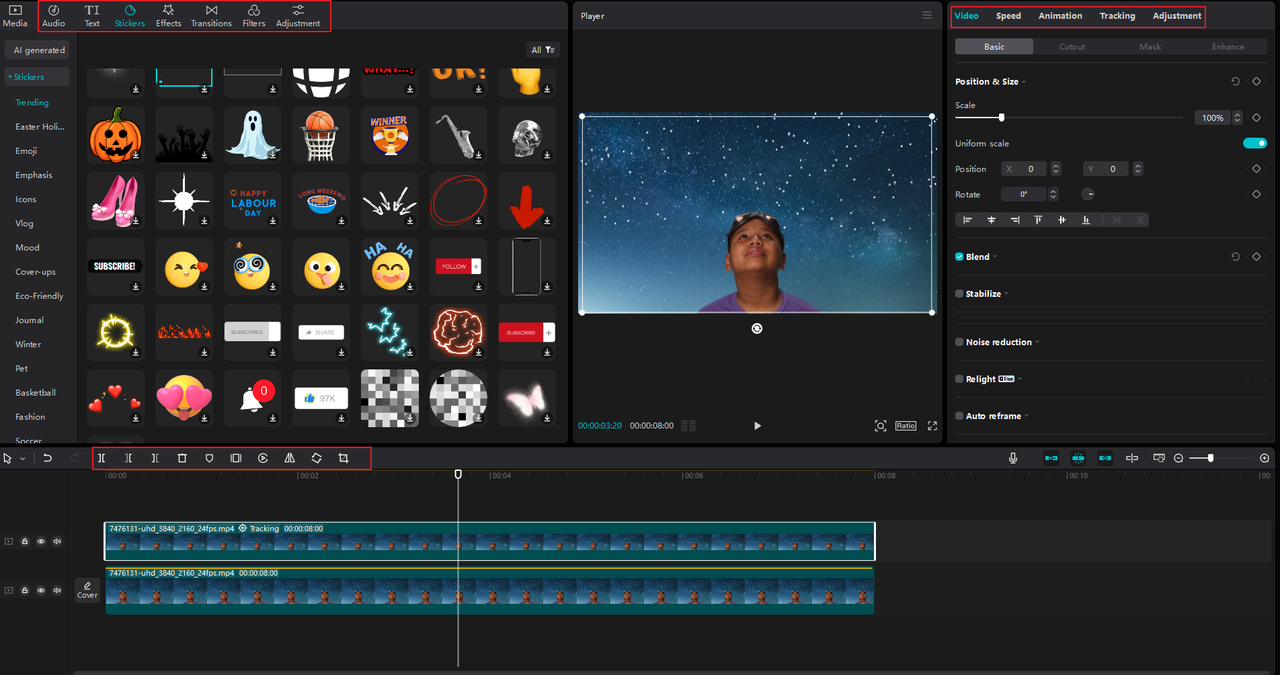Open the Text tab
Viewport: 1280px width, 675px height.
click(x=92, y=16)
